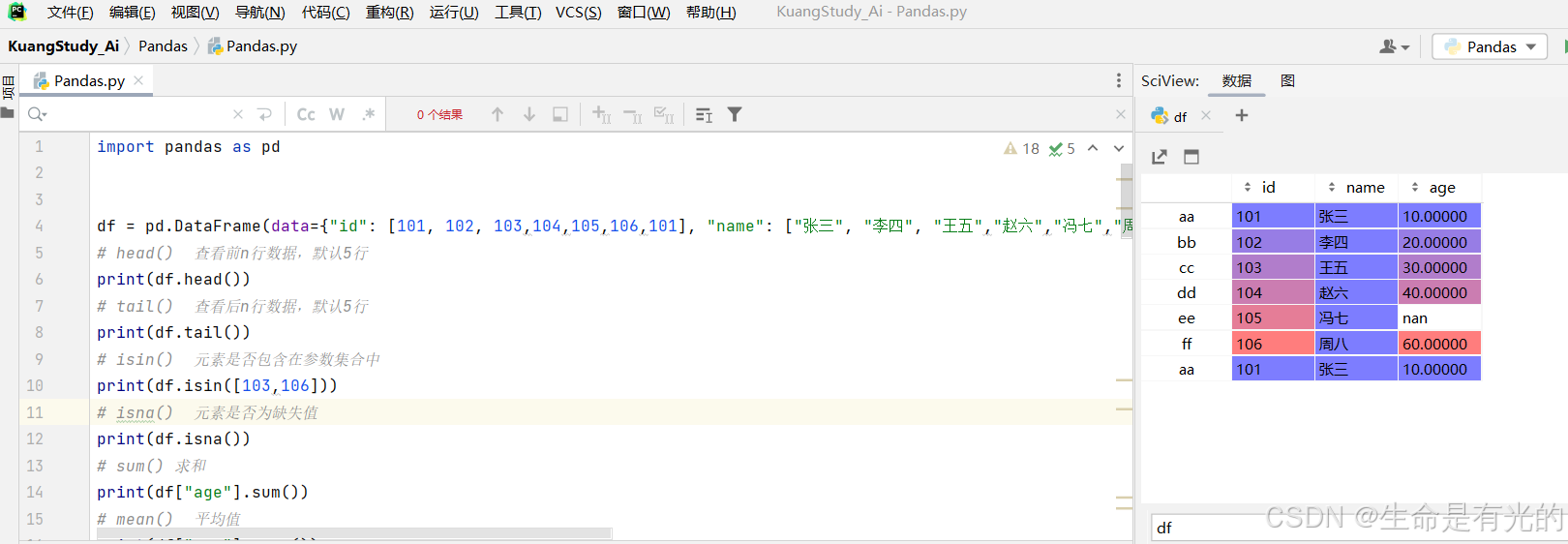Toggle regex (.*) search option
Image resolution: width=1568 pixels, height=544 pixels.
point(369,114)
